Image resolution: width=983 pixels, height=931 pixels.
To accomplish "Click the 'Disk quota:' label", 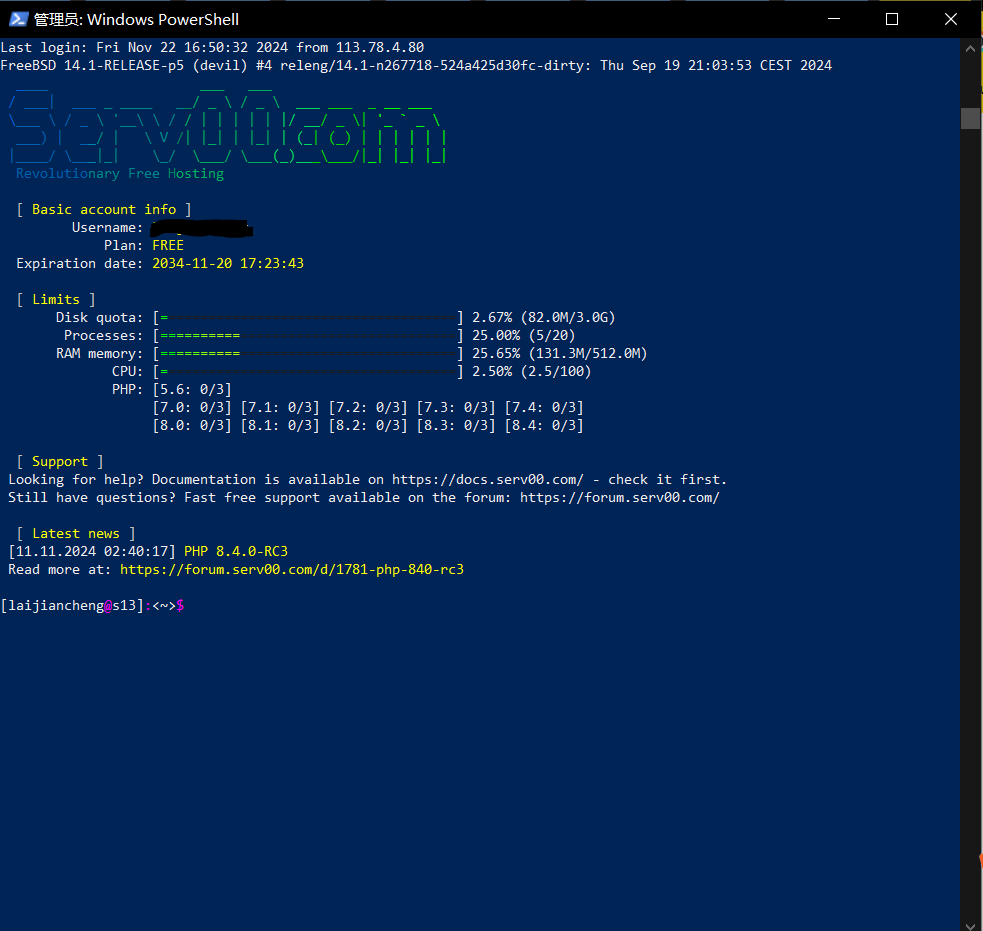I will click(100, 318).
